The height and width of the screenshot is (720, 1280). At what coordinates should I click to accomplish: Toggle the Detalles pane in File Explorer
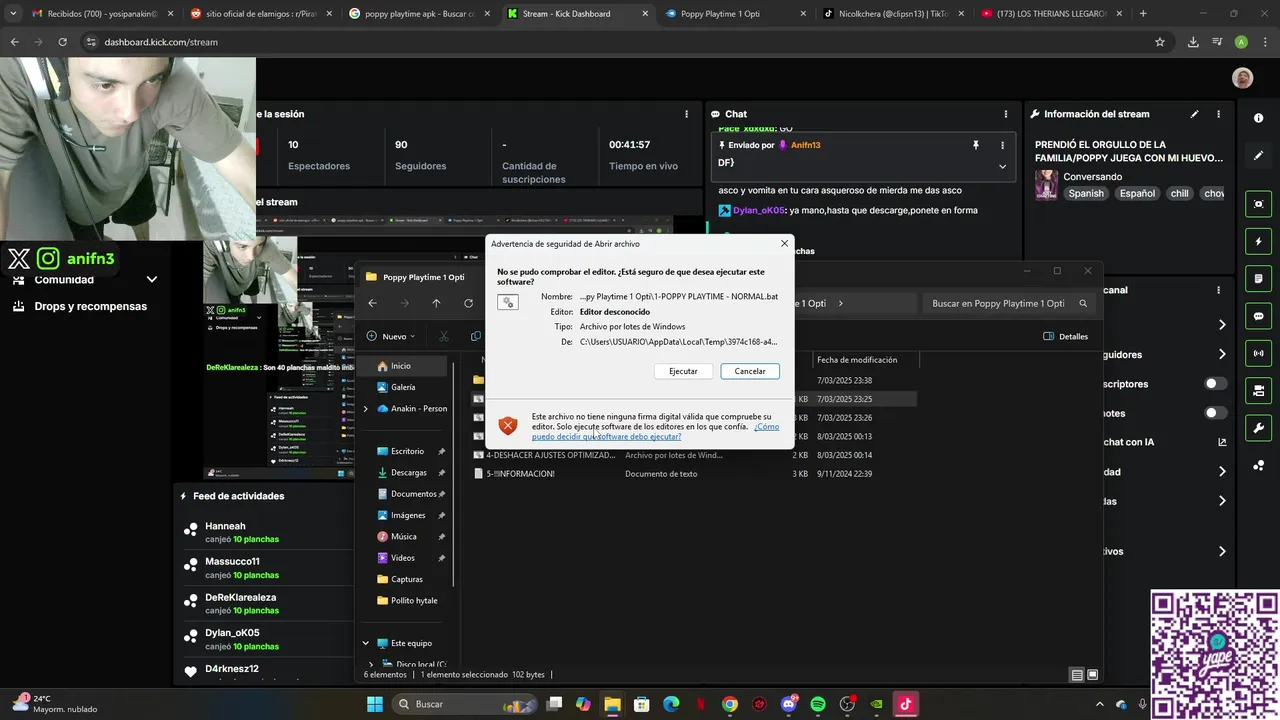click(x=1066, y=336)
